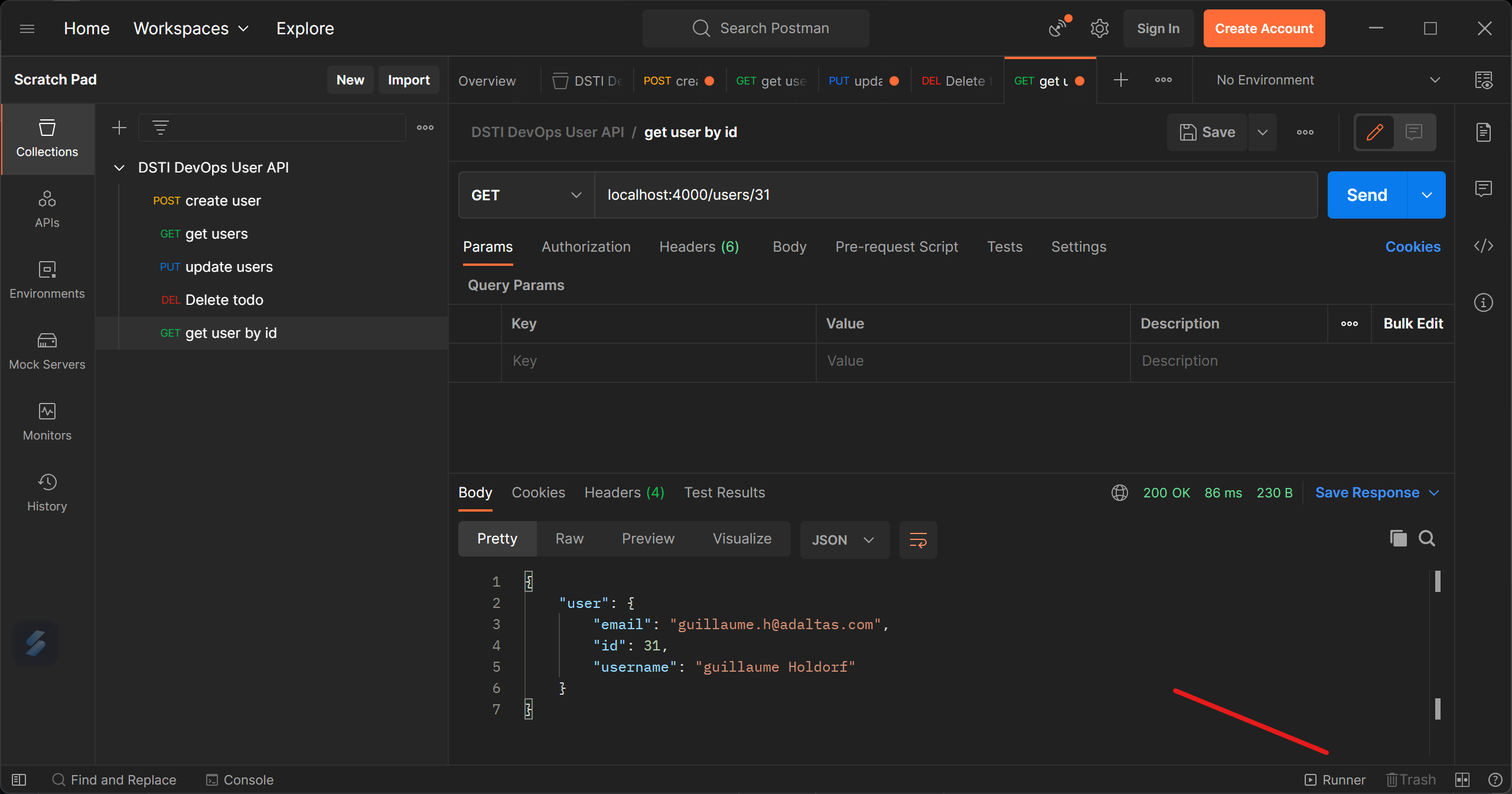The width and height of the screenshot is (1512, 794).
Task: Collapse the DSTI DevOps User API collection
Action: click(119, 168)
